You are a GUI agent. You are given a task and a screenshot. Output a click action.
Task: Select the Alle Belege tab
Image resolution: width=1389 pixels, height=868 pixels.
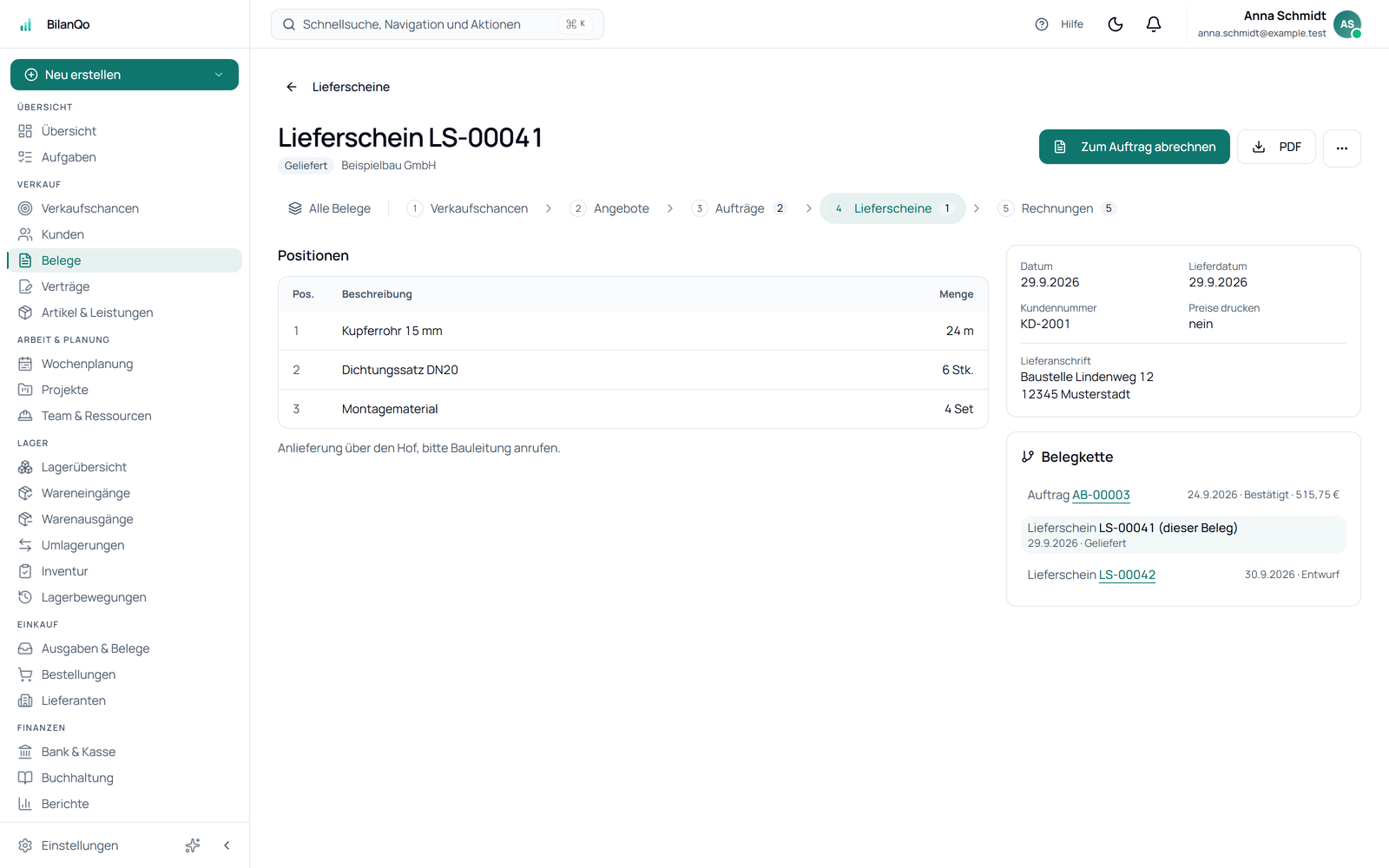(330, 208)
